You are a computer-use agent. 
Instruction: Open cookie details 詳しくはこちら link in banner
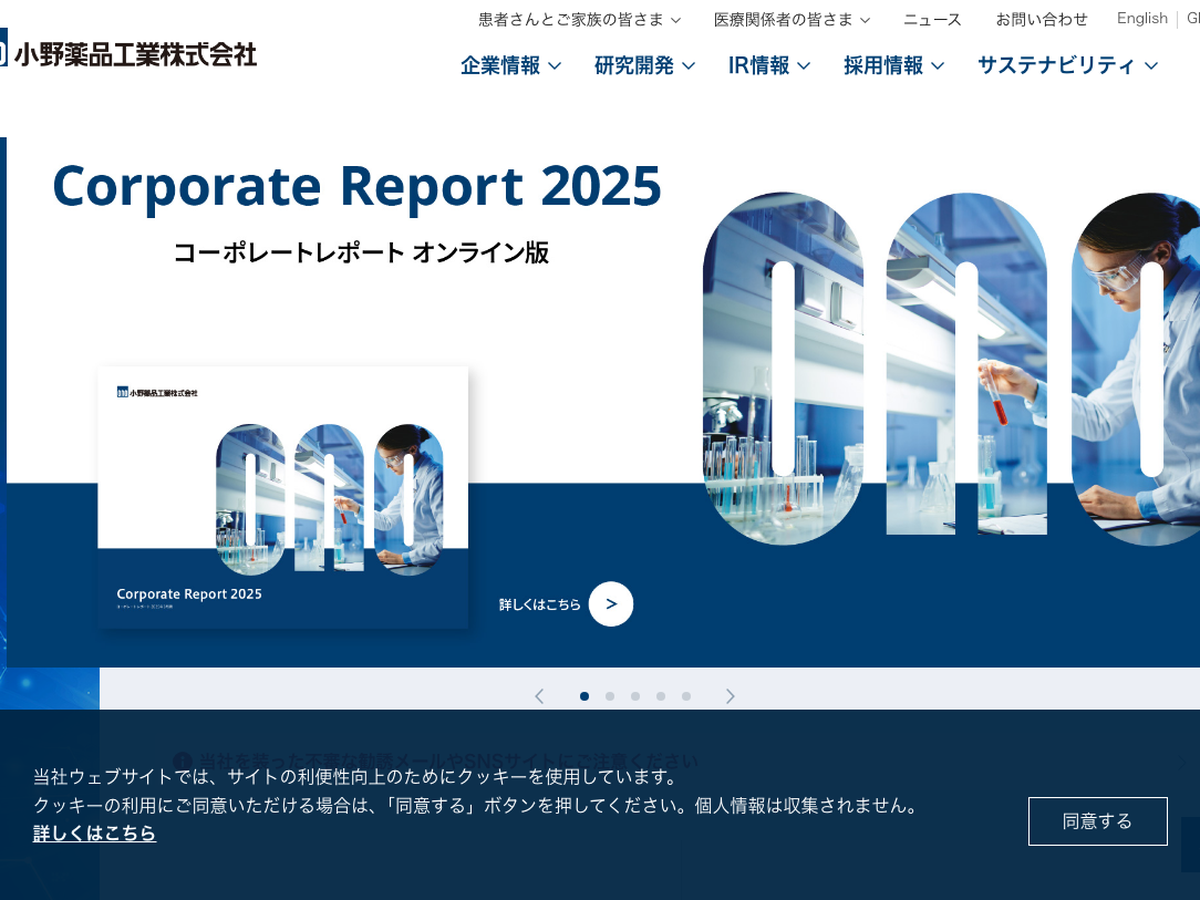click(94, 833)
